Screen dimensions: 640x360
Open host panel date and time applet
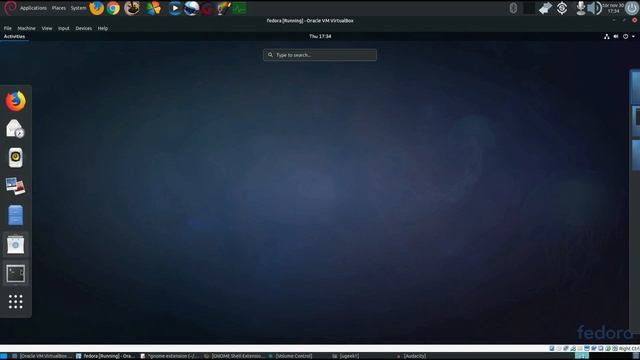click(613, 8)
